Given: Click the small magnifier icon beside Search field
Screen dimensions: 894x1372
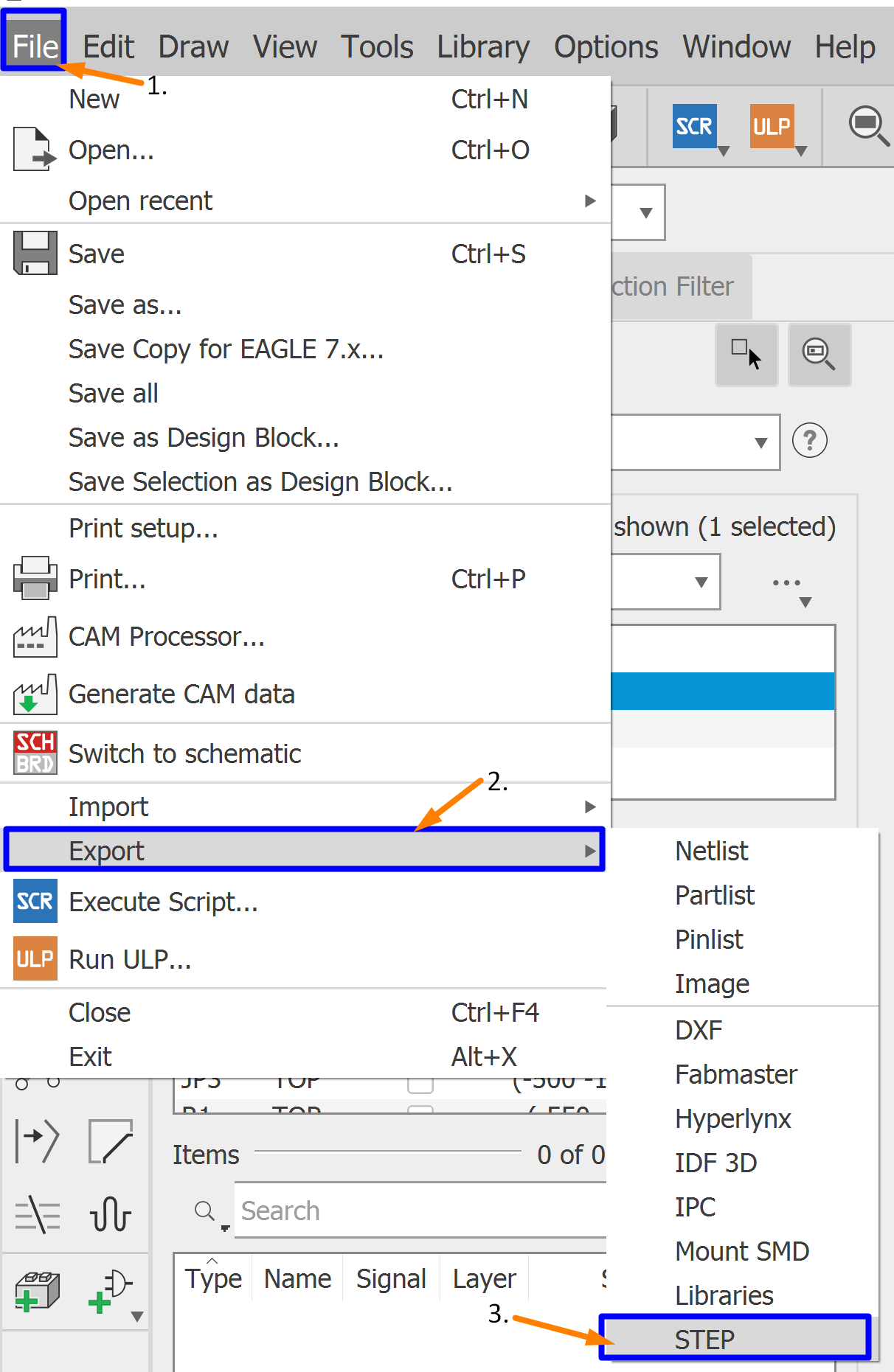Looking at the screenshot, I should (x=204, y=1211).
